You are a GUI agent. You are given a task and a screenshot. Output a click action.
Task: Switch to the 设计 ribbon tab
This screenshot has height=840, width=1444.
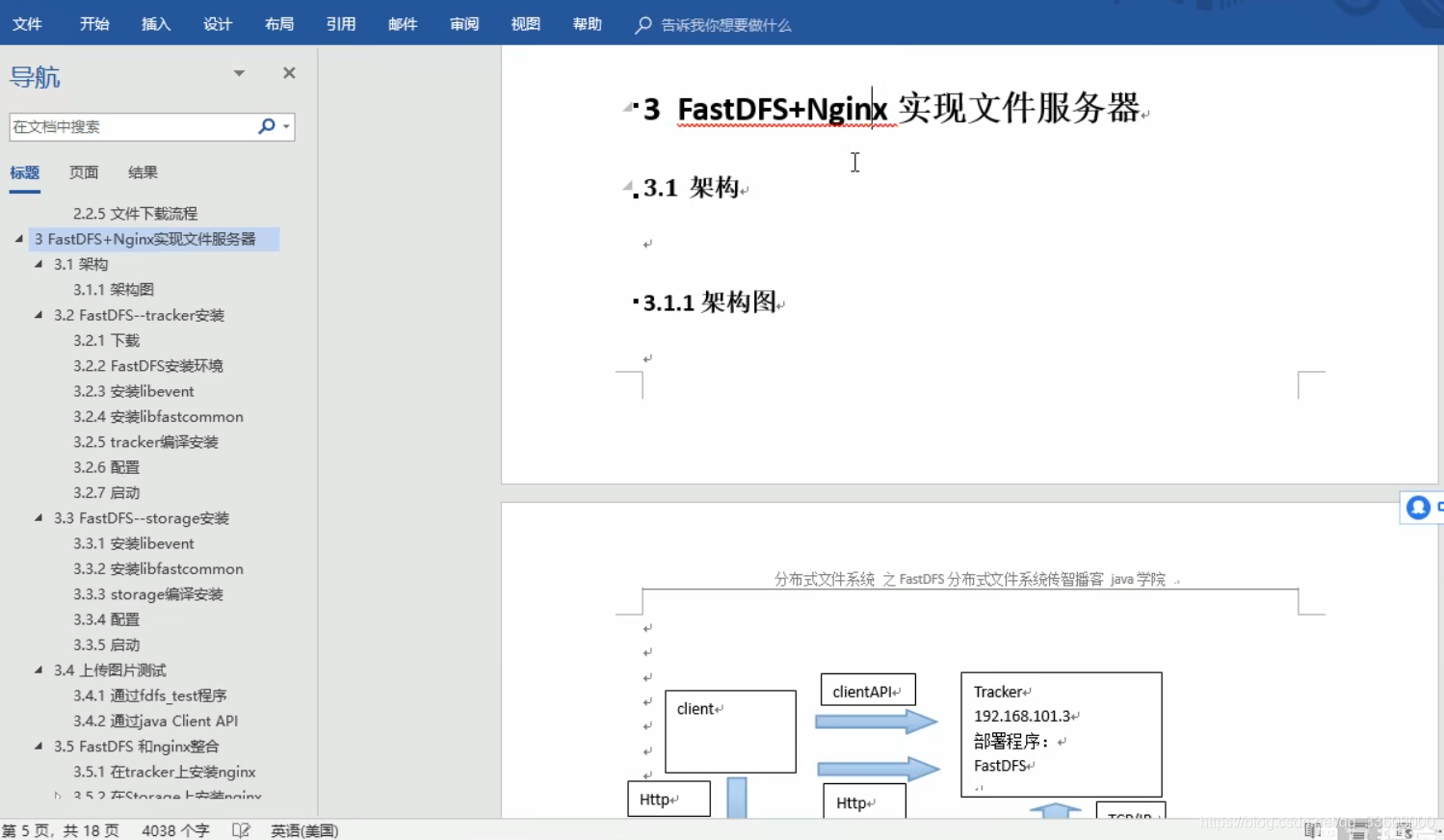[218, 24]
